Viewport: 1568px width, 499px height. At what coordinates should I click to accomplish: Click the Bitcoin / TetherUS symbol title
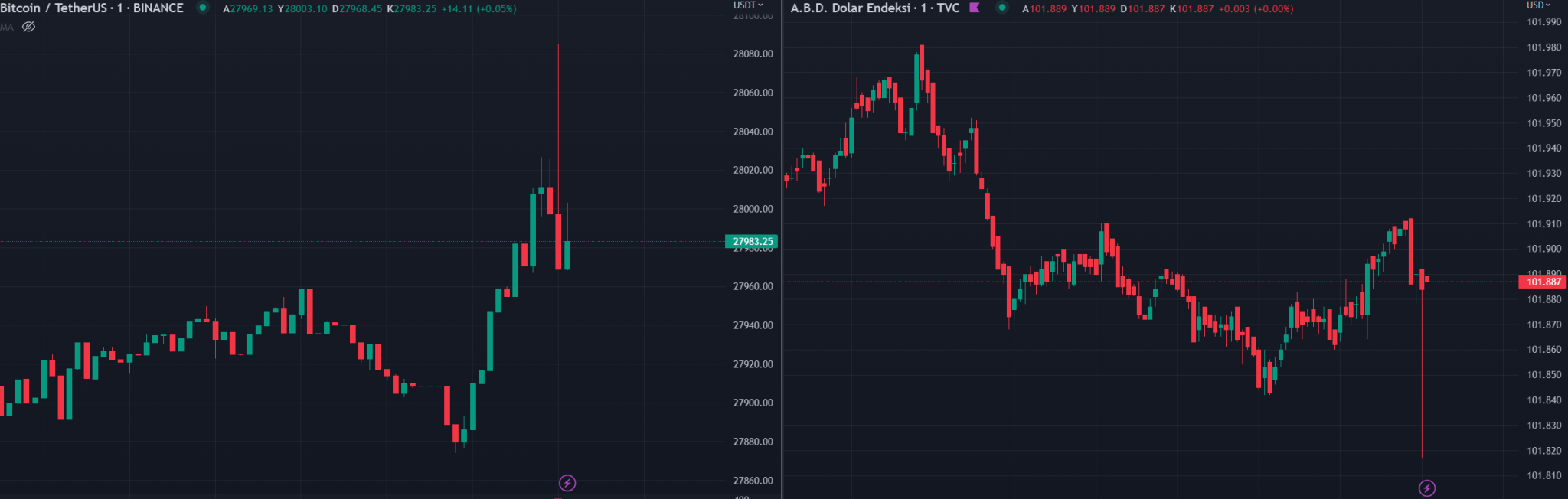(92, 8)
